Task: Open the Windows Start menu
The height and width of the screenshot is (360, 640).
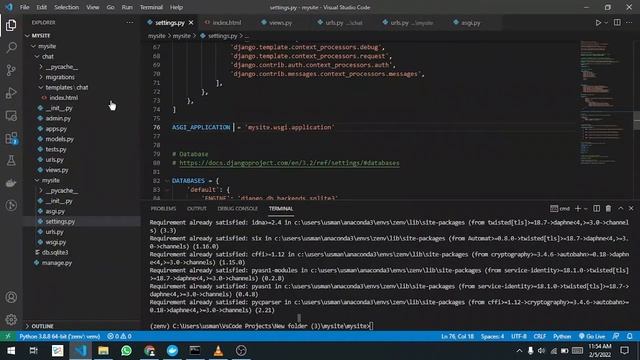Action: pyautogui.click(x=11, y=351)
